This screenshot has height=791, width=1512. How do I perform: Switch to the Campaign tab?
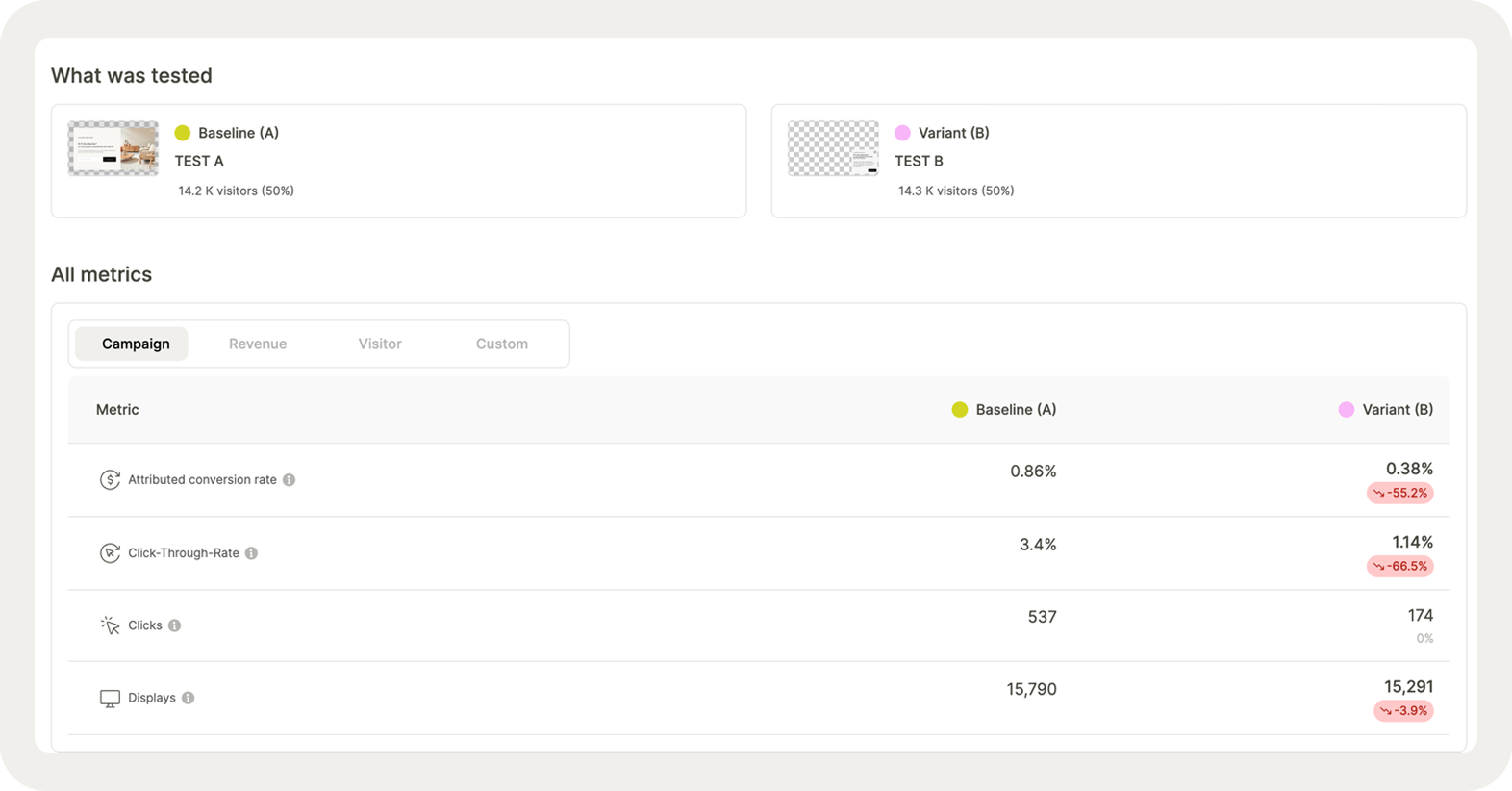point(136,344)
